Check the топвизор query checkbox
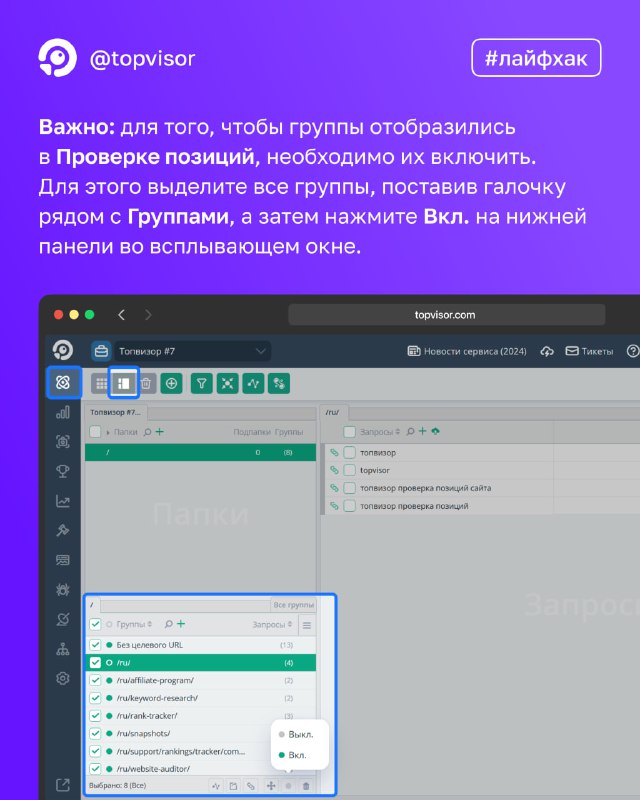Viewport: 640px width, 800px height. coord(350,452)
